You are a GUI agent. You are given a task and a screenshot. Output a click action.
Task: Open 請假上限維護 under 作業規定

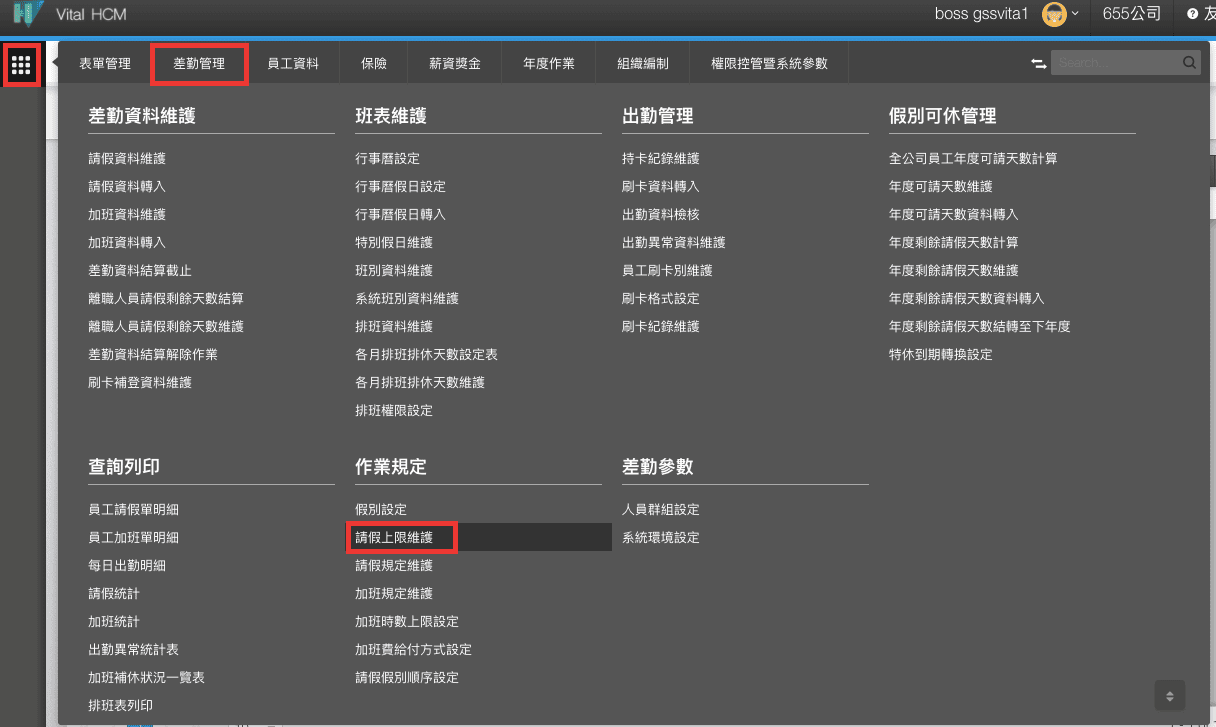[x=394, y=538]
